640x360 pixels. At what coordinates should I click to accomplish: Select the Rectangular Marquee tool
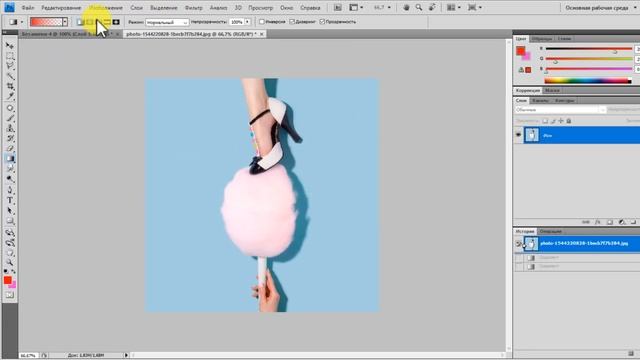click(10, 56)
